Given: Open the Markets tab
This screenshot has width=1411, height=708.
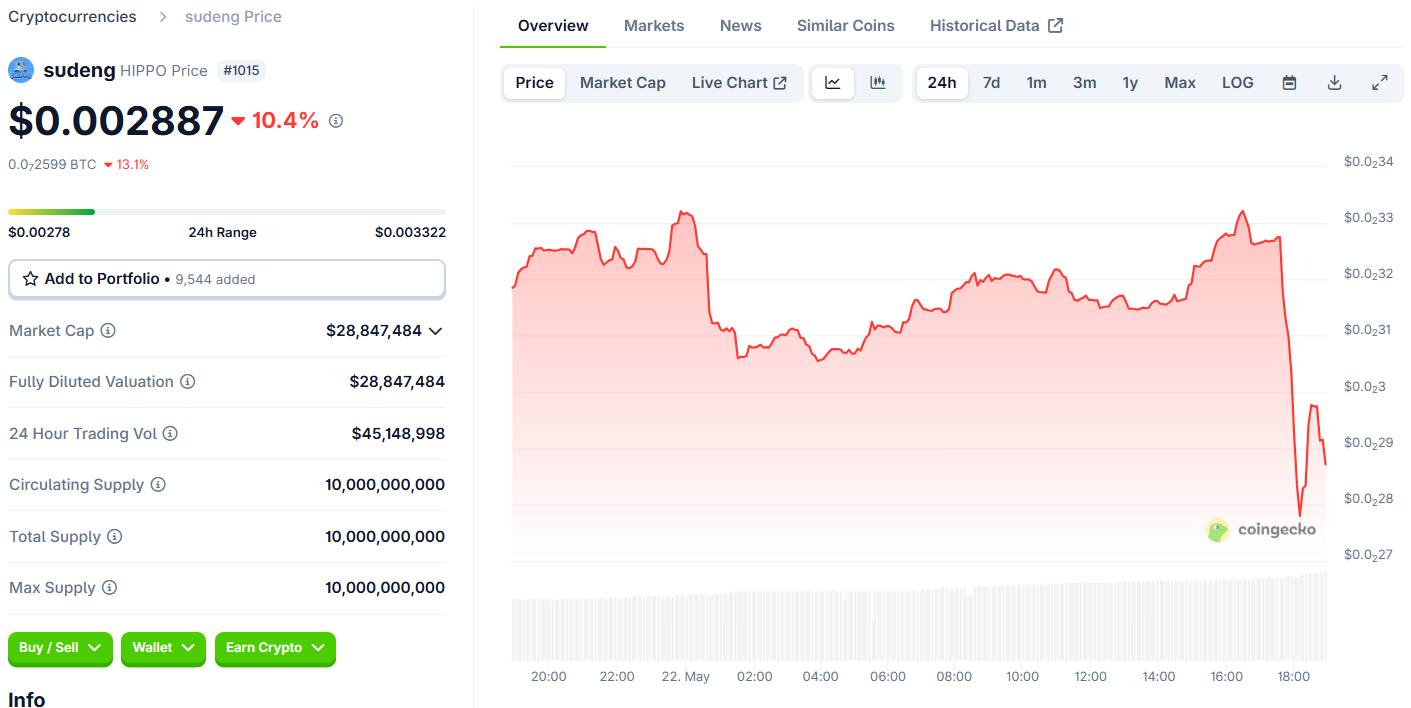Looking at the screenshot, I should (654, 26).
